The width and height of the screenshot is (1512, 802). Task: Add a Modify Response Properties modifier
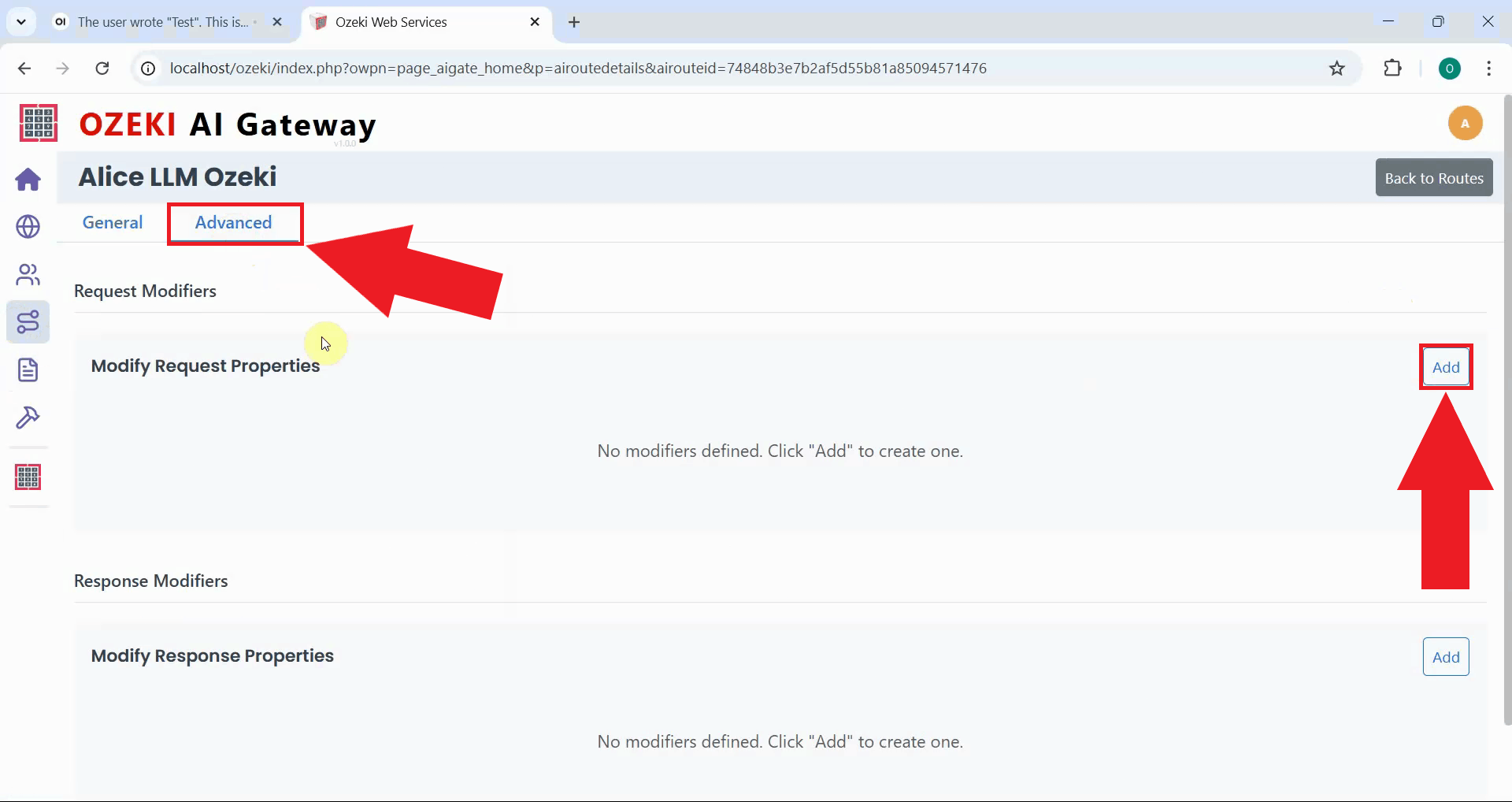[1447, 656]
